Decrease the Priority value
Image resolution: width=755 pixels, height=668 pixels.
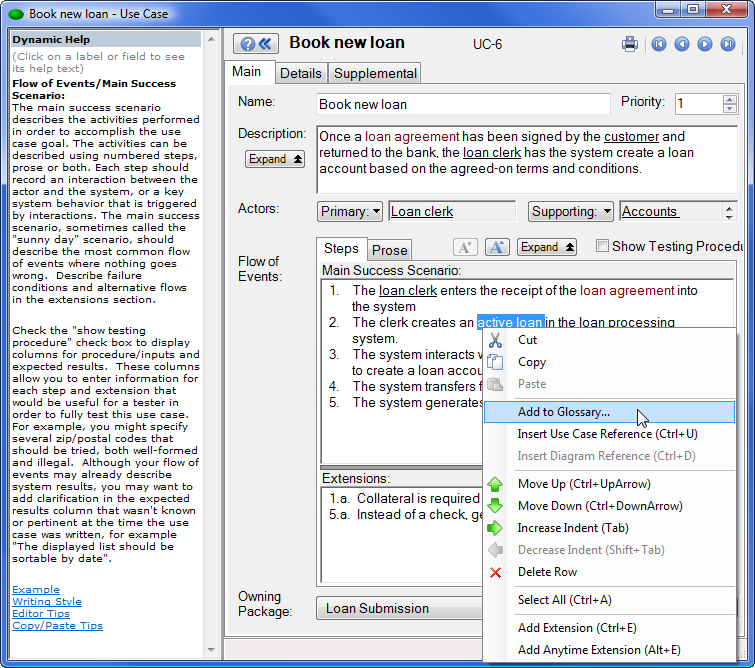pos(729,108)
